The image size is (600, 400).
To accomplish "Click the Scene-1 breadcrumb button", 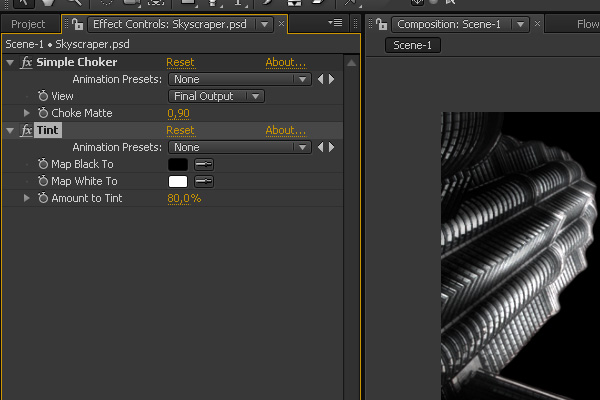I will (x=412, y=45).
